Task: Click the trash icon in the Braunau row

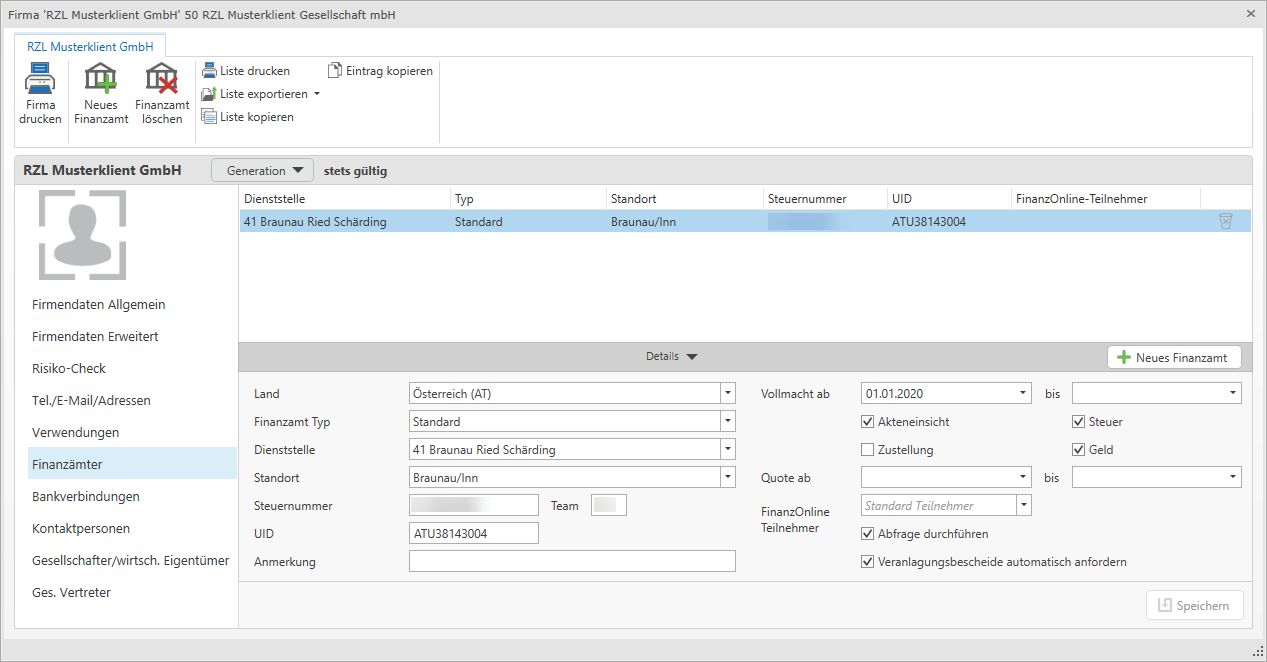Action: click(1225, 222)
